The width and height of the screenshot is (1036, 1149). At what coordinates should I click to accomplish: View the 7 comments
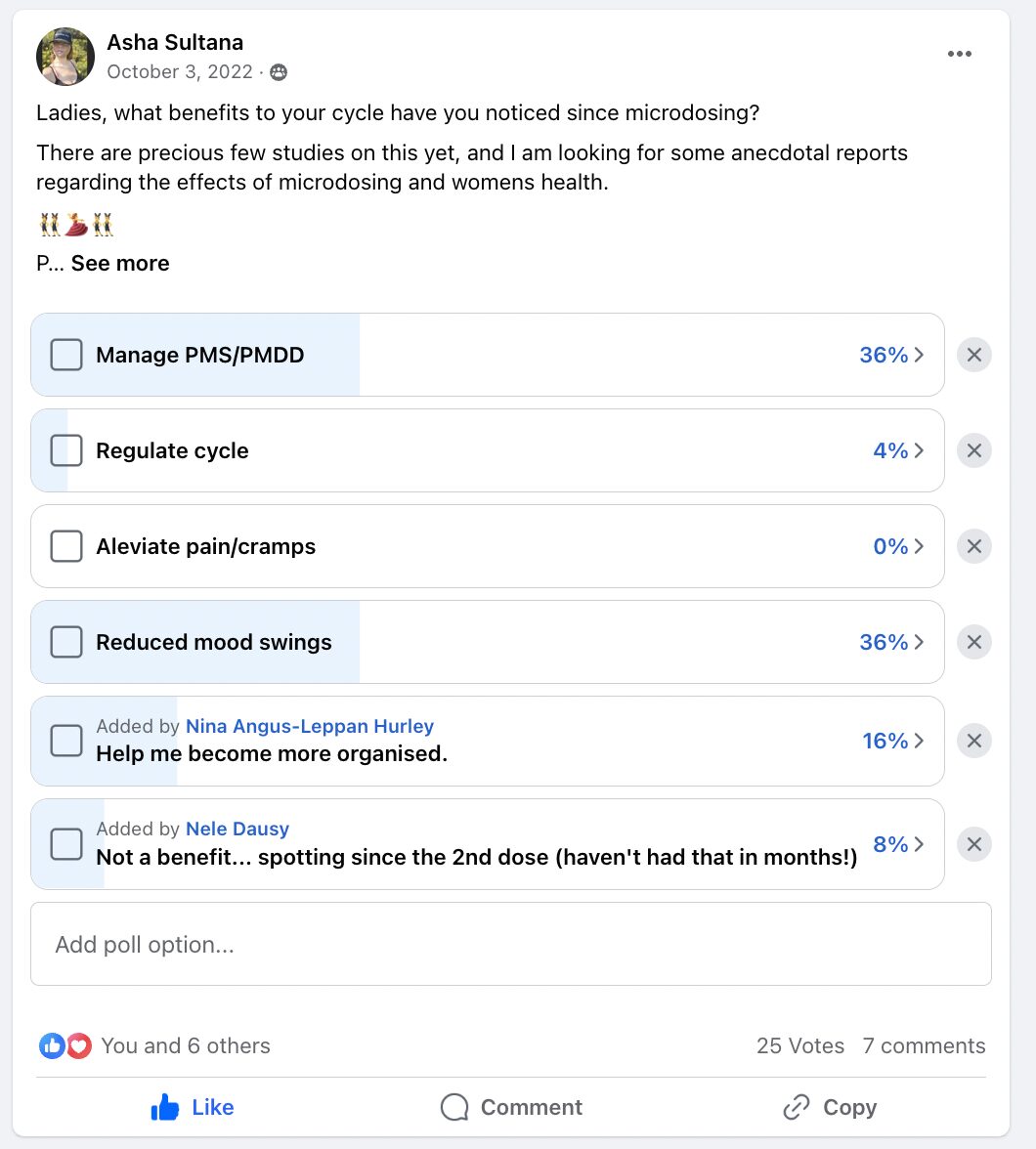924,1045
